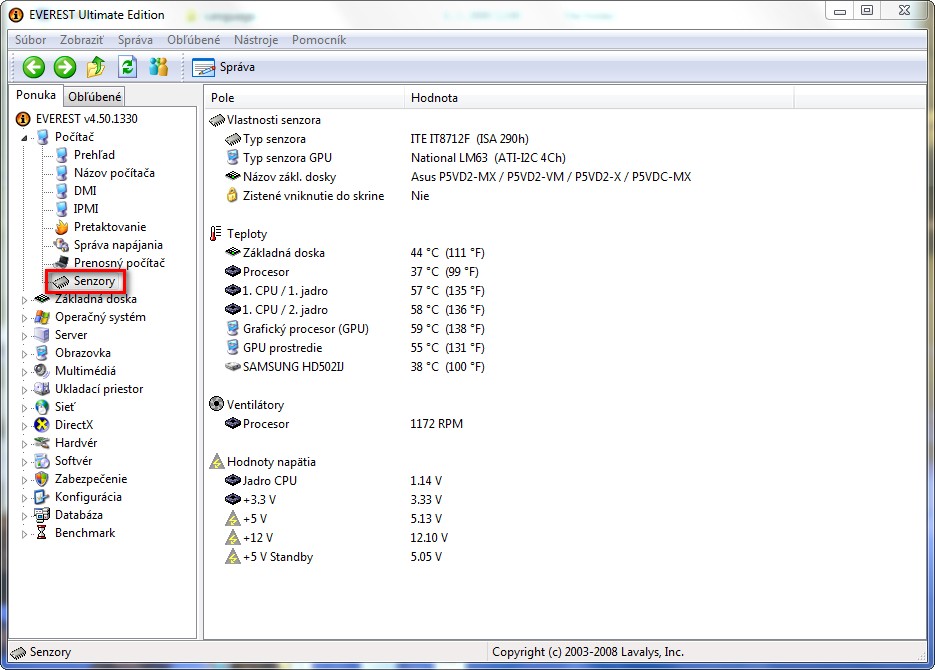
Task: Switch to the Obľúbené tab
Action: click(x=95, y=97)
